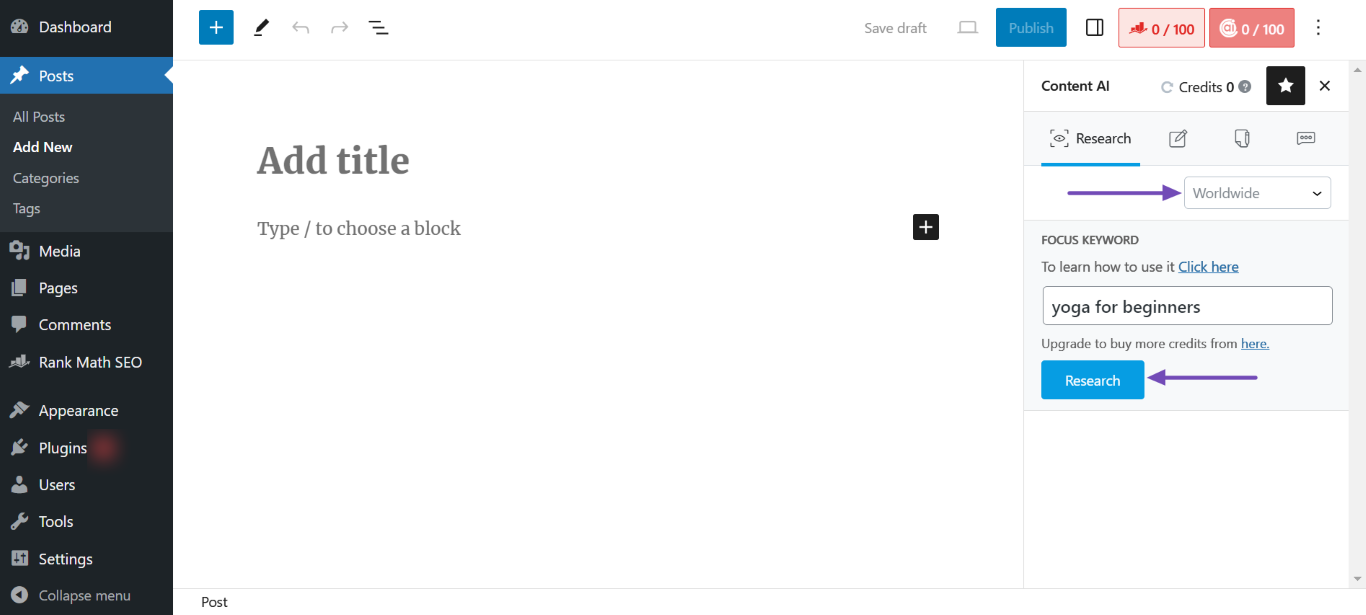This screenshot has height=615, width=1366.
Task: Open the three-dot Options menu
Action: [x=1318, y=28]
